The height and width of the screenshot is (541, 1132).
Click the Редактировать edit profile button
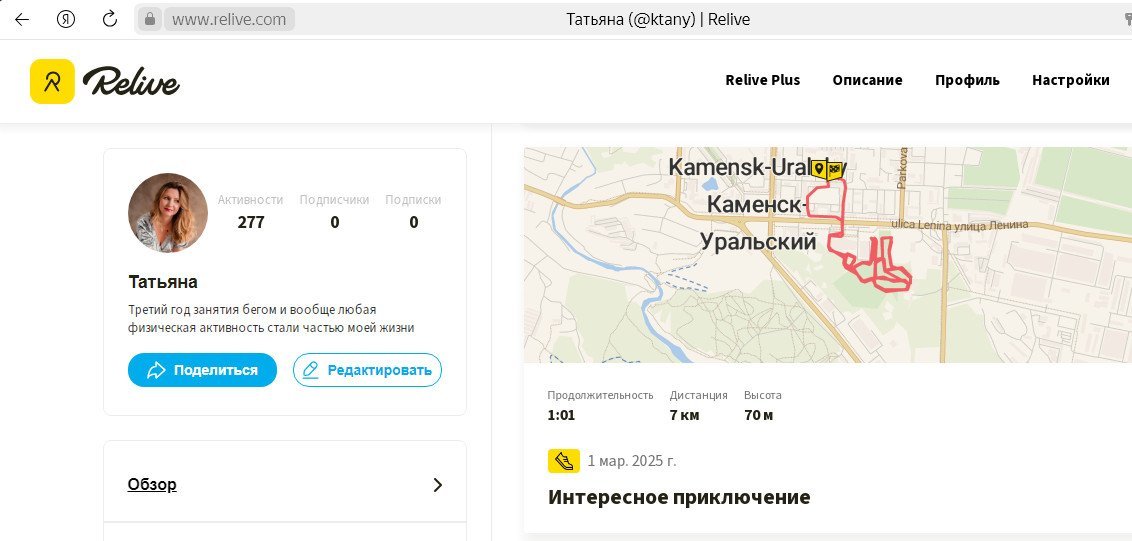click(x=367, y=370)
